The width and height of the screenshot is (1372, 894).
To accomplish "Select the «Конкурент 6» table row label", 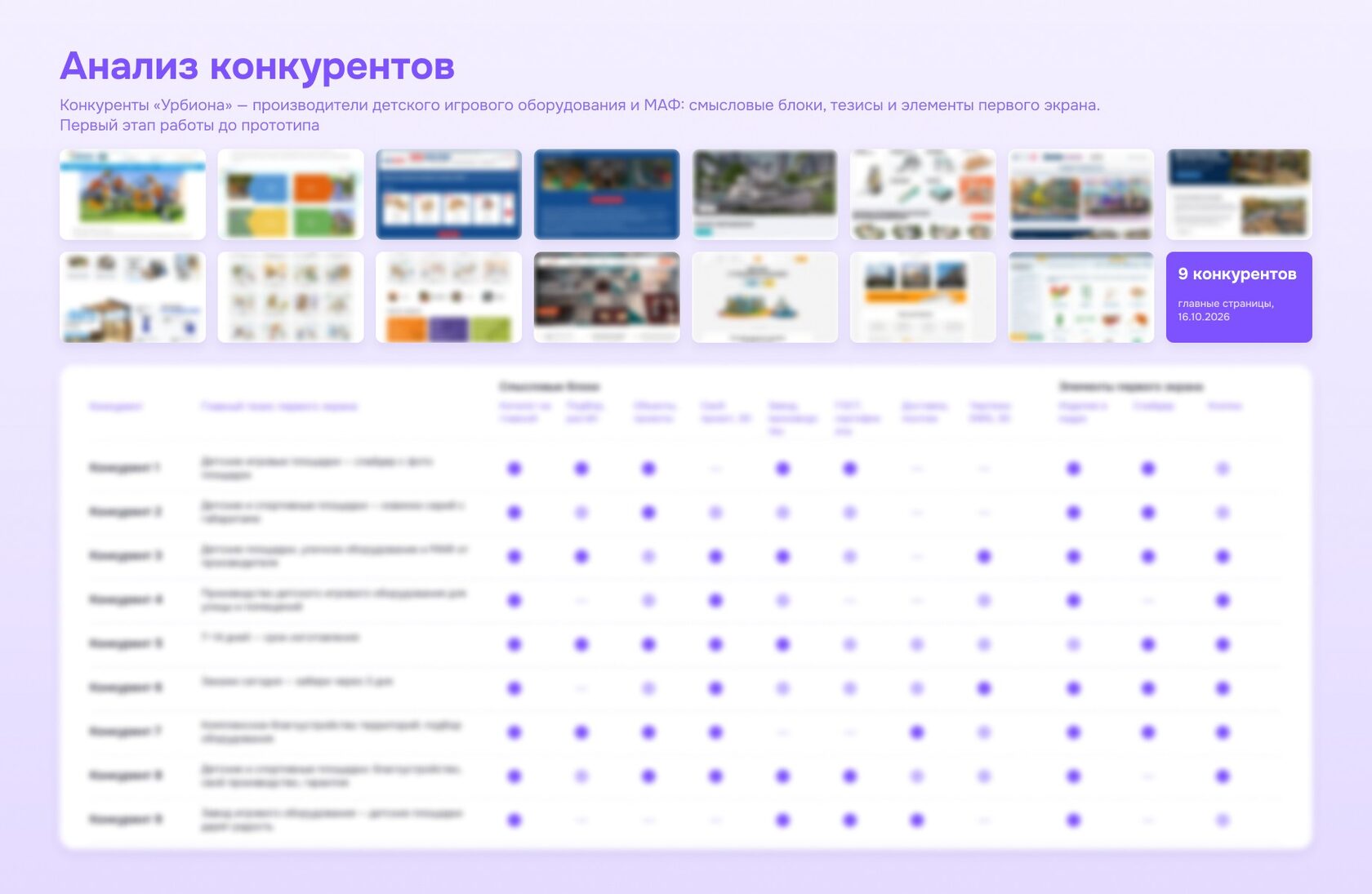I will pyautogui.click(x=125, y=688).
